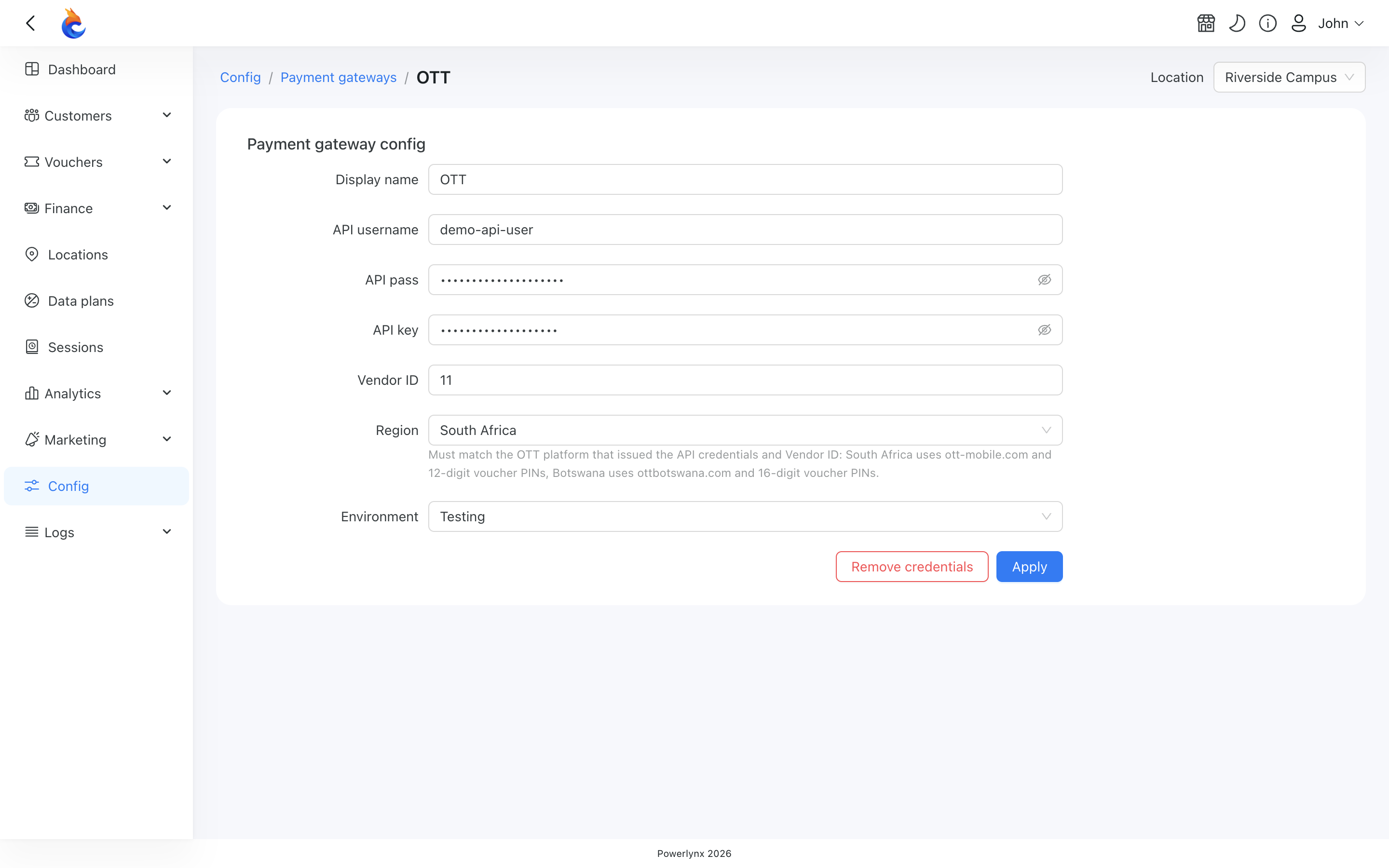
Task: Click the Powerlynx flame logo
Action: coord(73,23)
